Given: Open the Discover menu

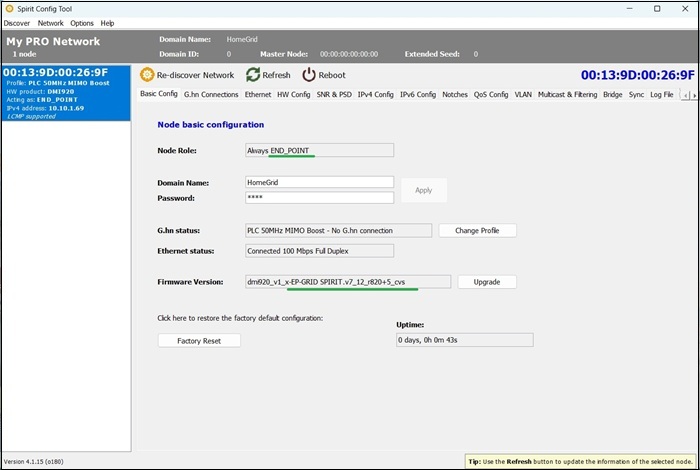Looking at the screenshot, I should pos(17,23).
